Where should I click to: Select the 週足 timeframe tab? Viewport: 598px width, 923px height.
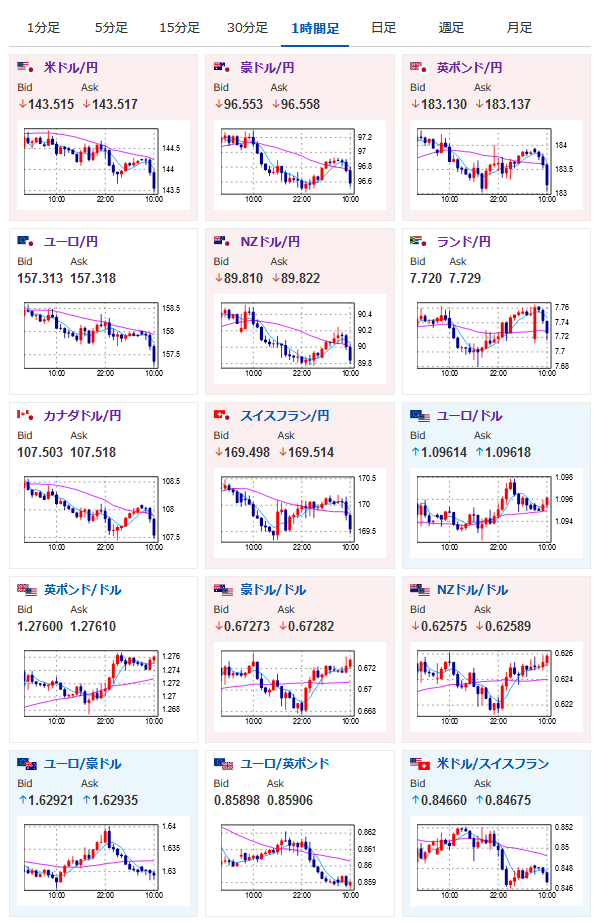coord(451,28)
